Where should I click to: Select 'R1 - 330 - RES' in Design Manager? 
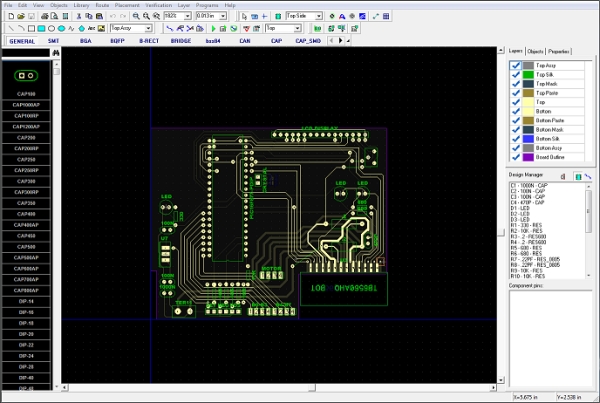[526, 225]
